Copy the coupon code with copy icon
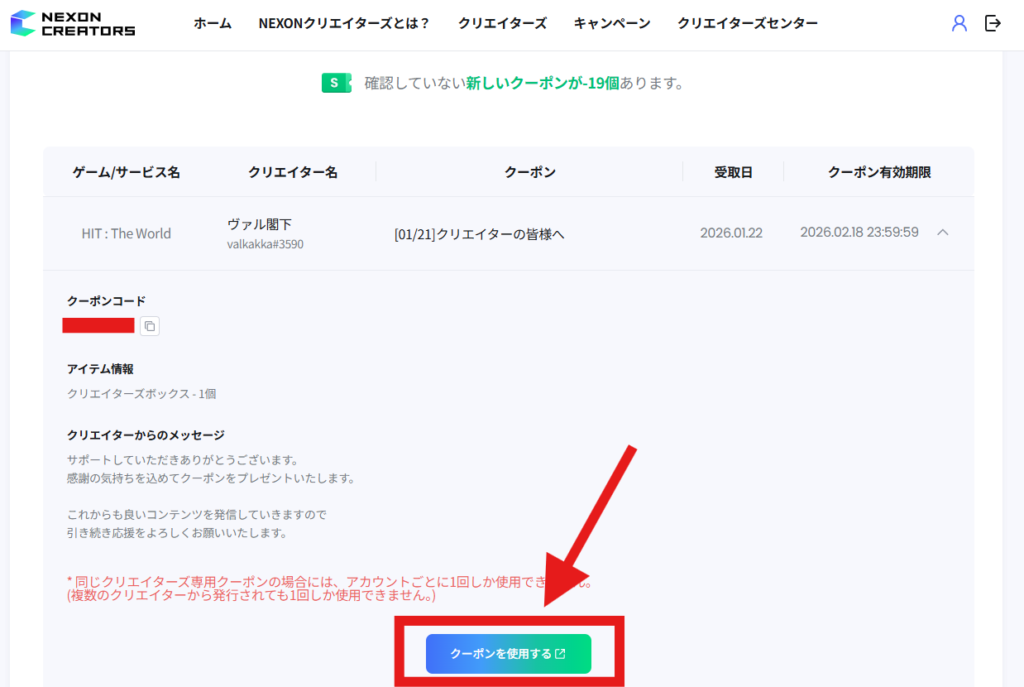Screen dimensions: 1024x687 coord(149,326)
